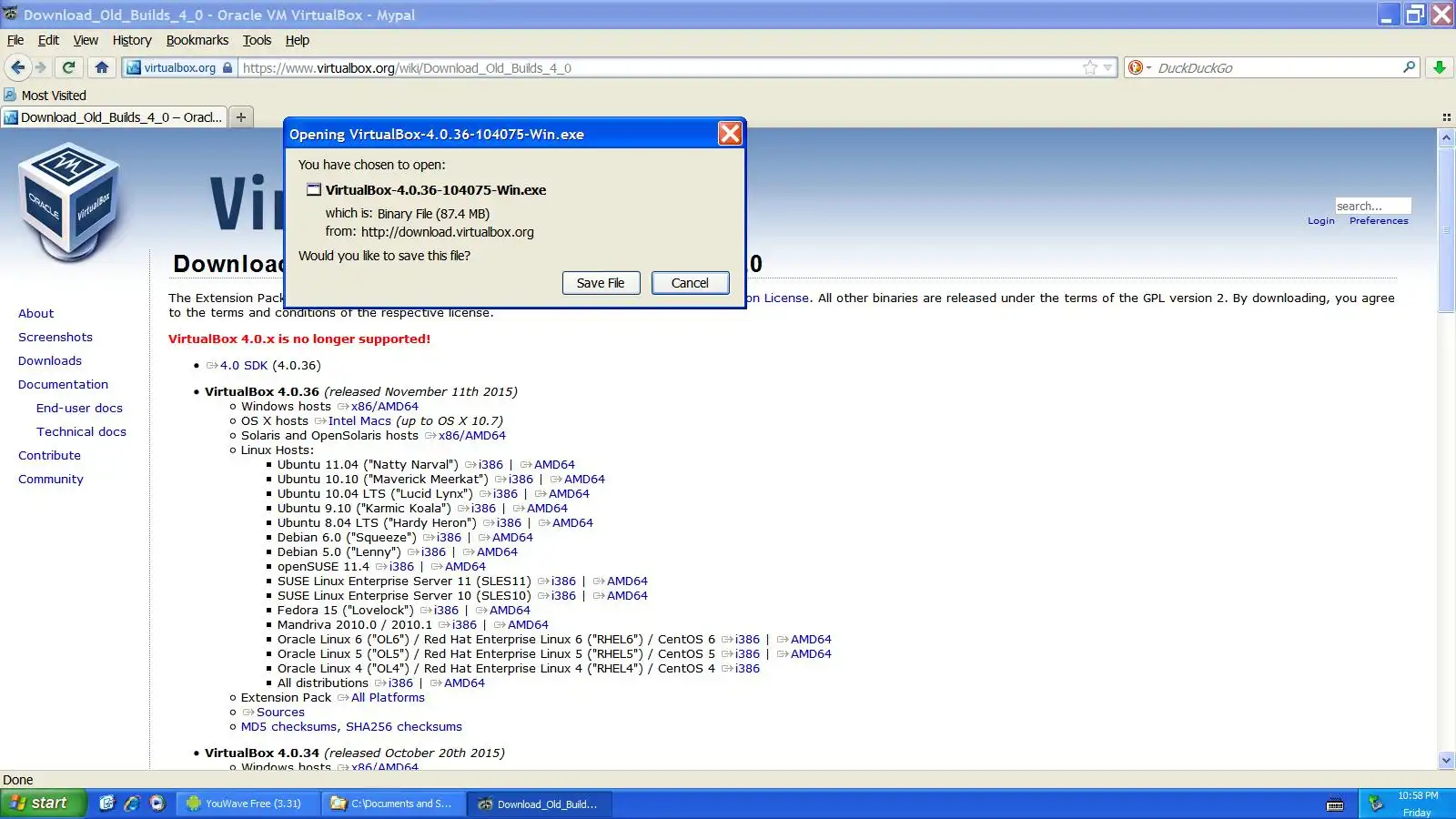Go to the browser home page
This screenshot has width=1456, height=819.
(x=102, y=67)
